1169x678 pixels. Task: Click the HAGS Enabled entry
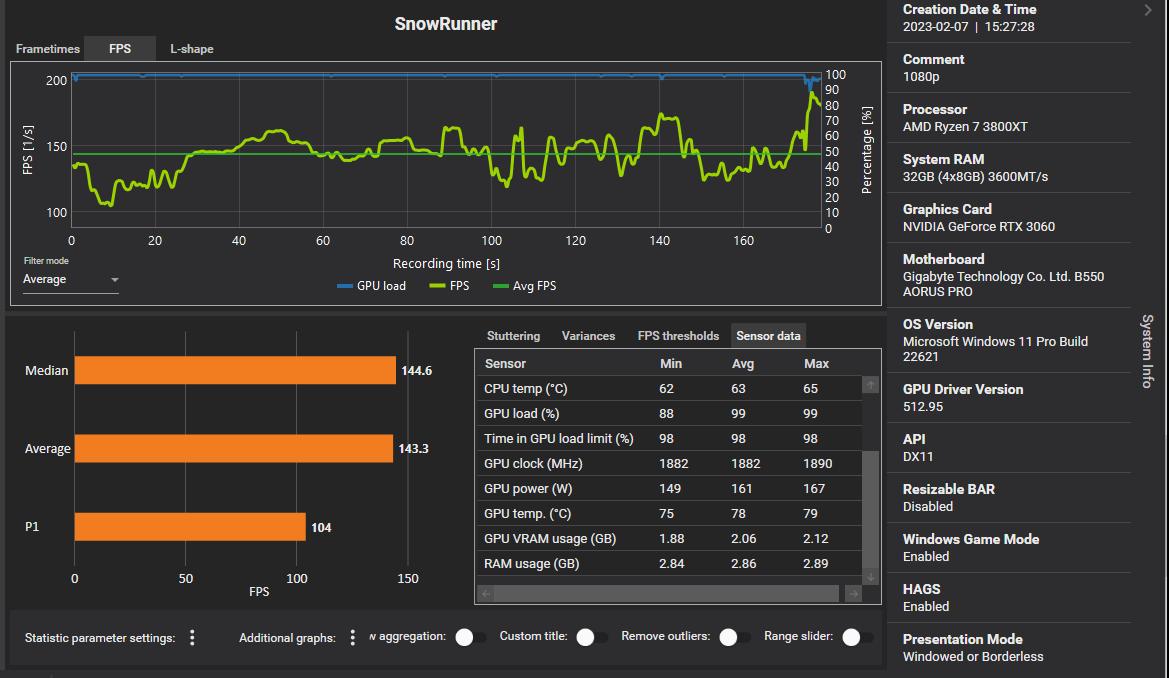pos(926,606)
